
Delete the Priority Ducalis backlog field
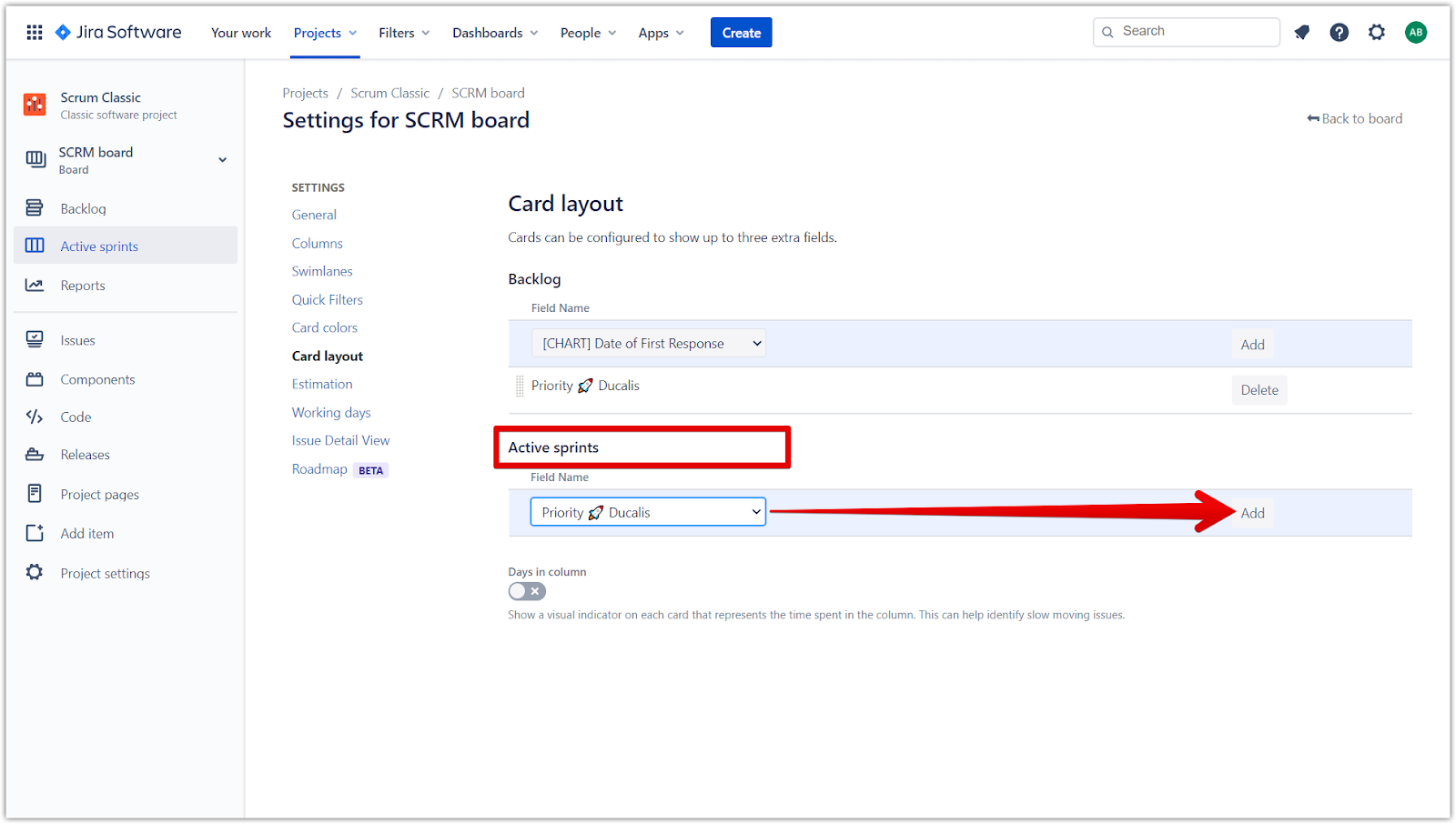tap(1259, 390)
